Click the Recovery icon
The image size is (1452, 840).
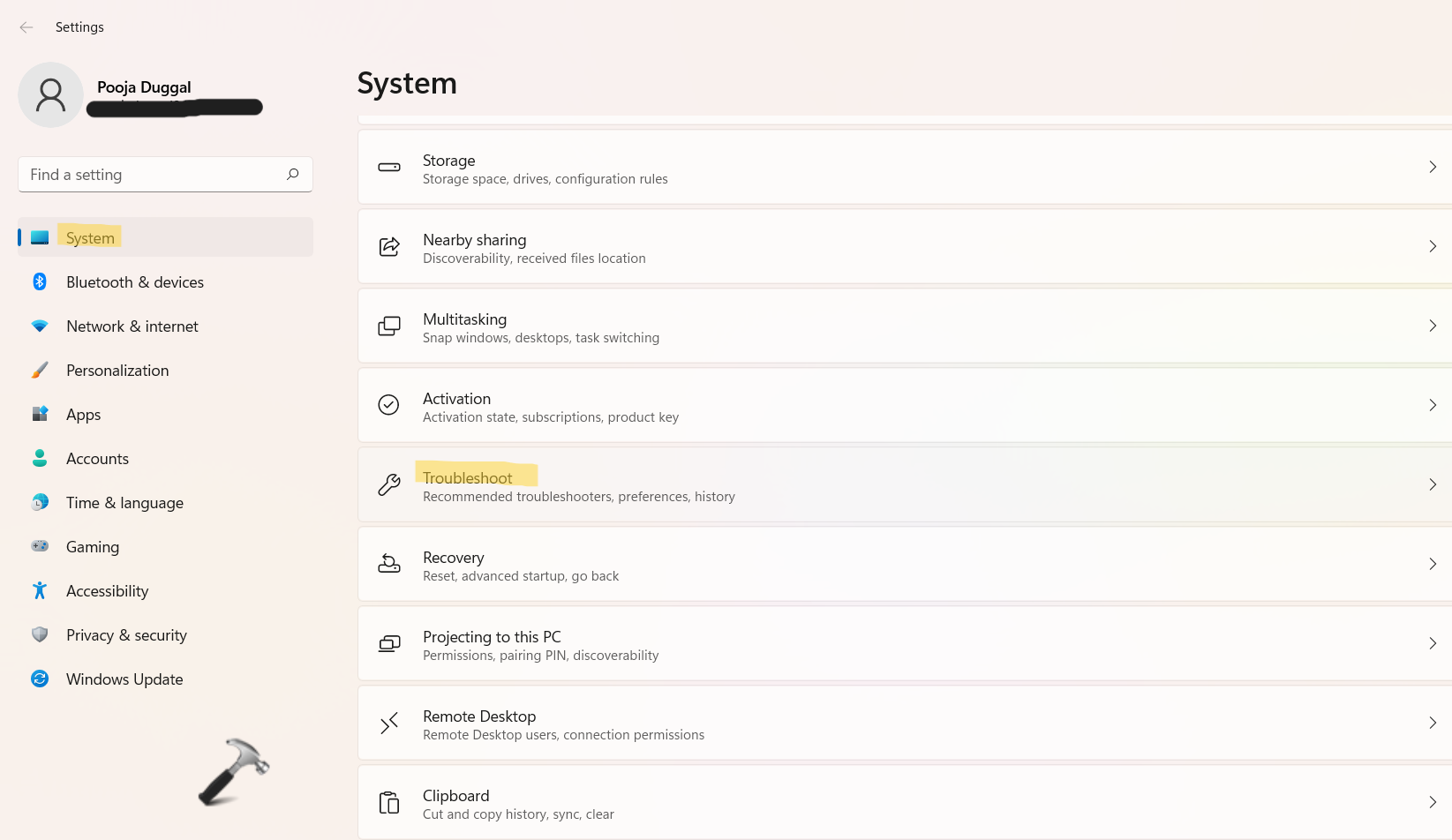pos(389,564)
